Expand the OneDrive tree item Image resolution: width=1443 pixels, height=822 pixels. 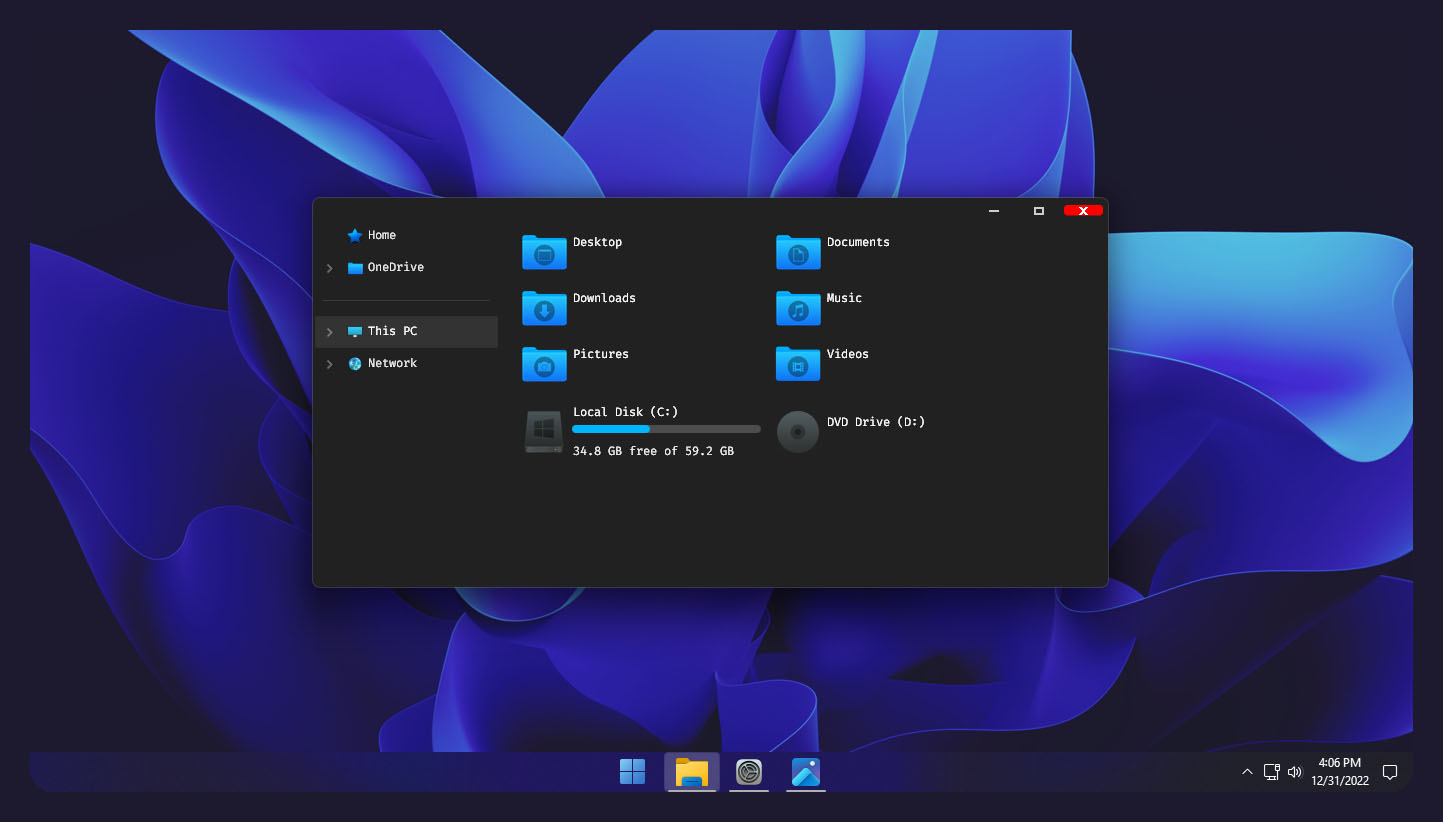click(x=330, y=268)
